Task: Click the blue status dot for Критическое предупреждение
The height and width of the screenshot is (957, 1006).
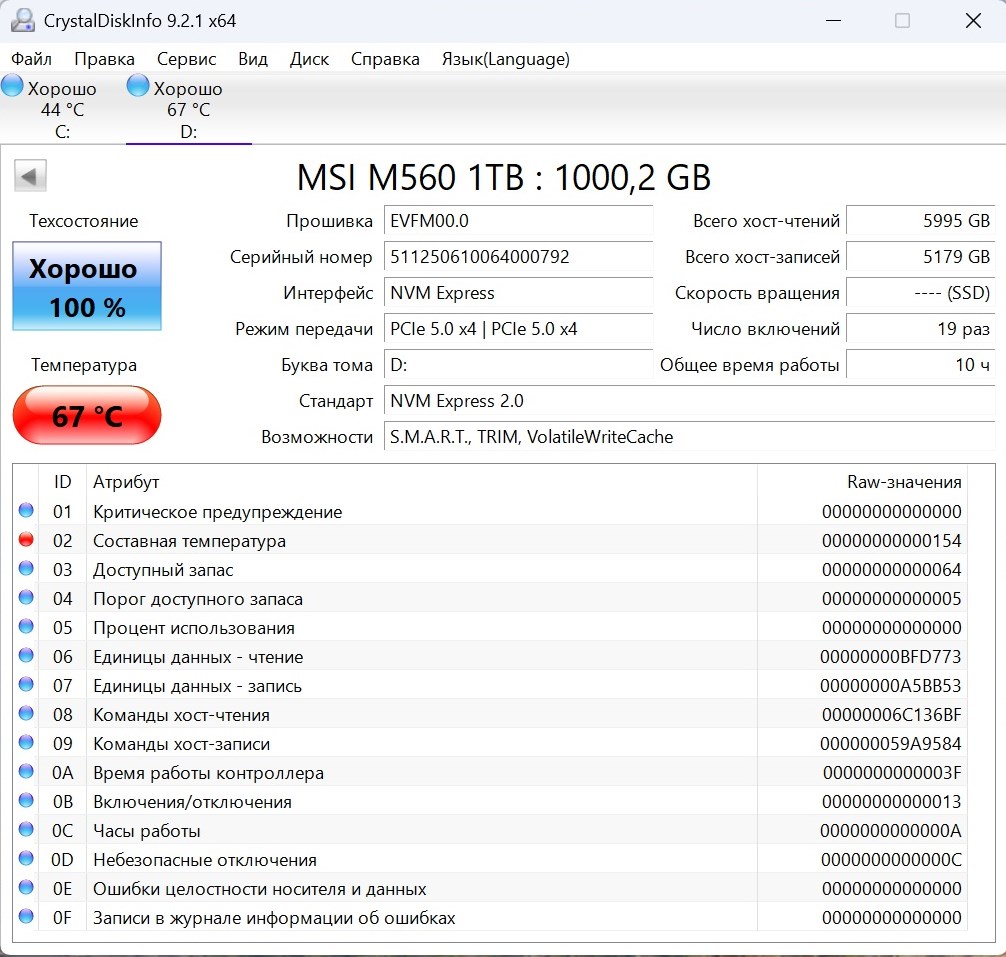Action: [26, 511]
